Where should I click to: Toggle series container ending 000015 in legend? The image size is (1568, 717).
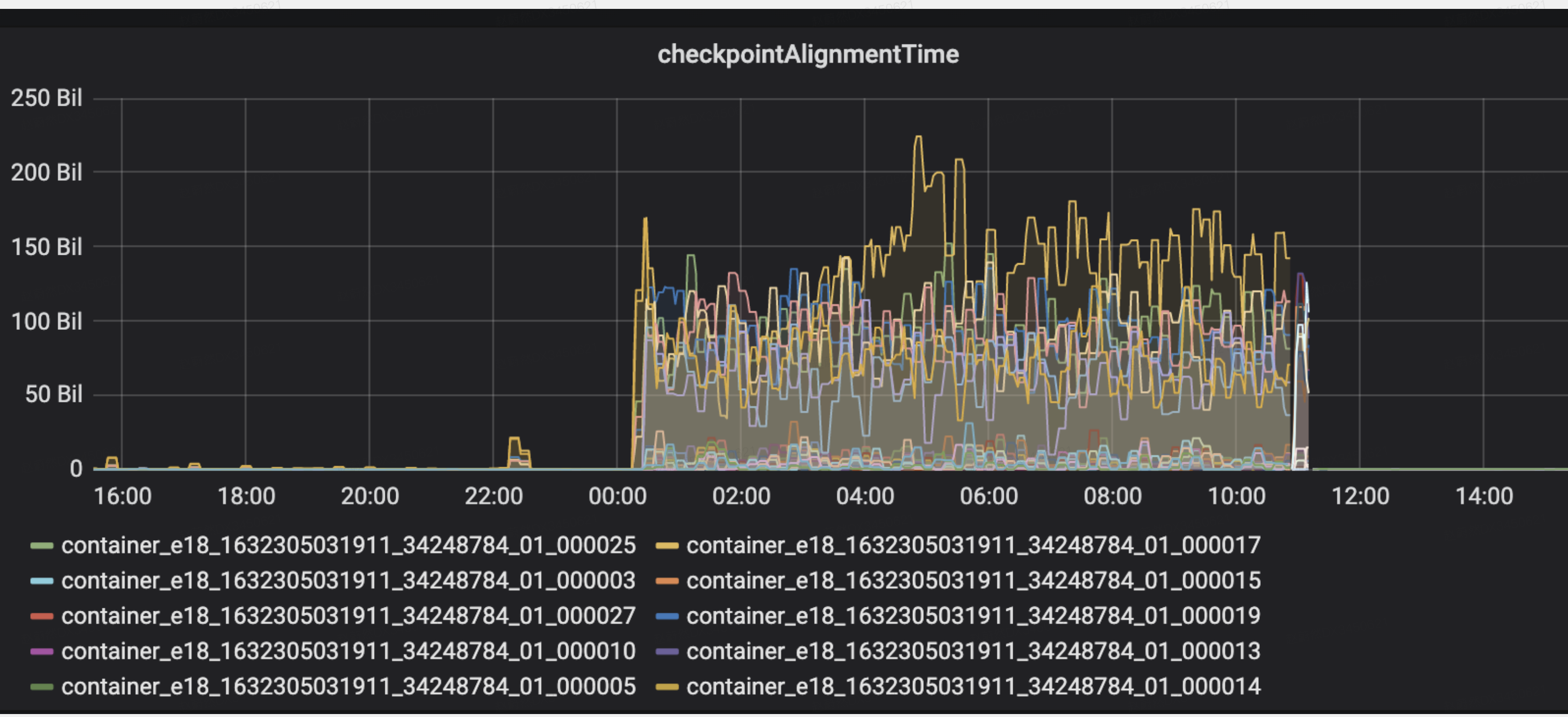coord(973,581)
